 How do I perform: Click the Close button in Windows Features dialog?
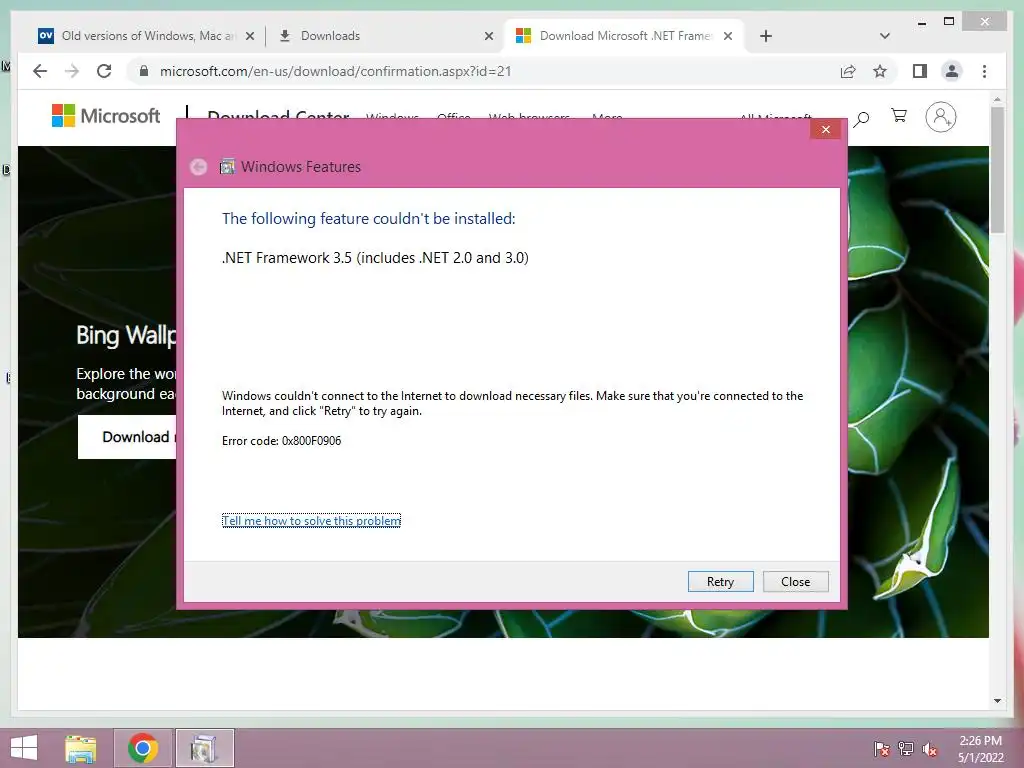795,581
